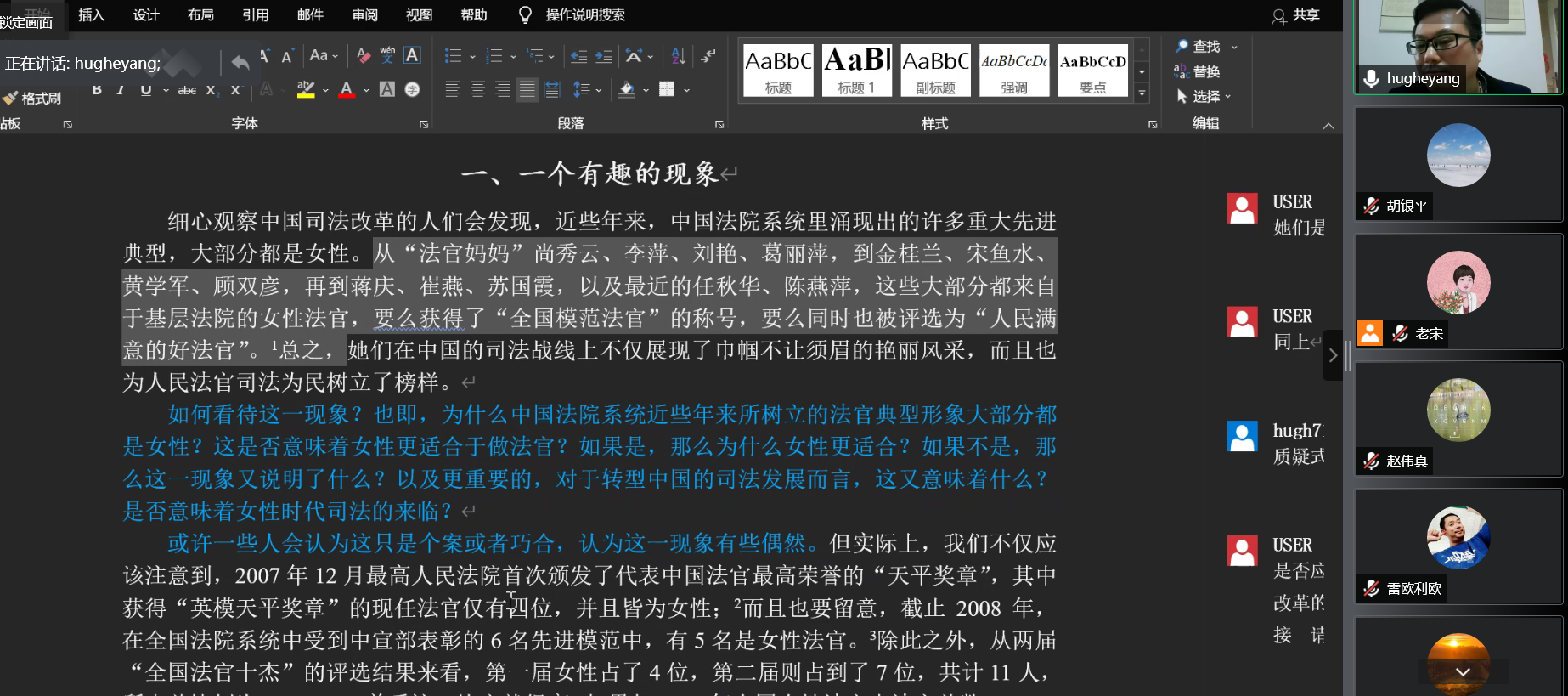This screenshot has width=1568, height=696.
Task: Open line spacing dropdown arrow
Action: tap(599, 90)
